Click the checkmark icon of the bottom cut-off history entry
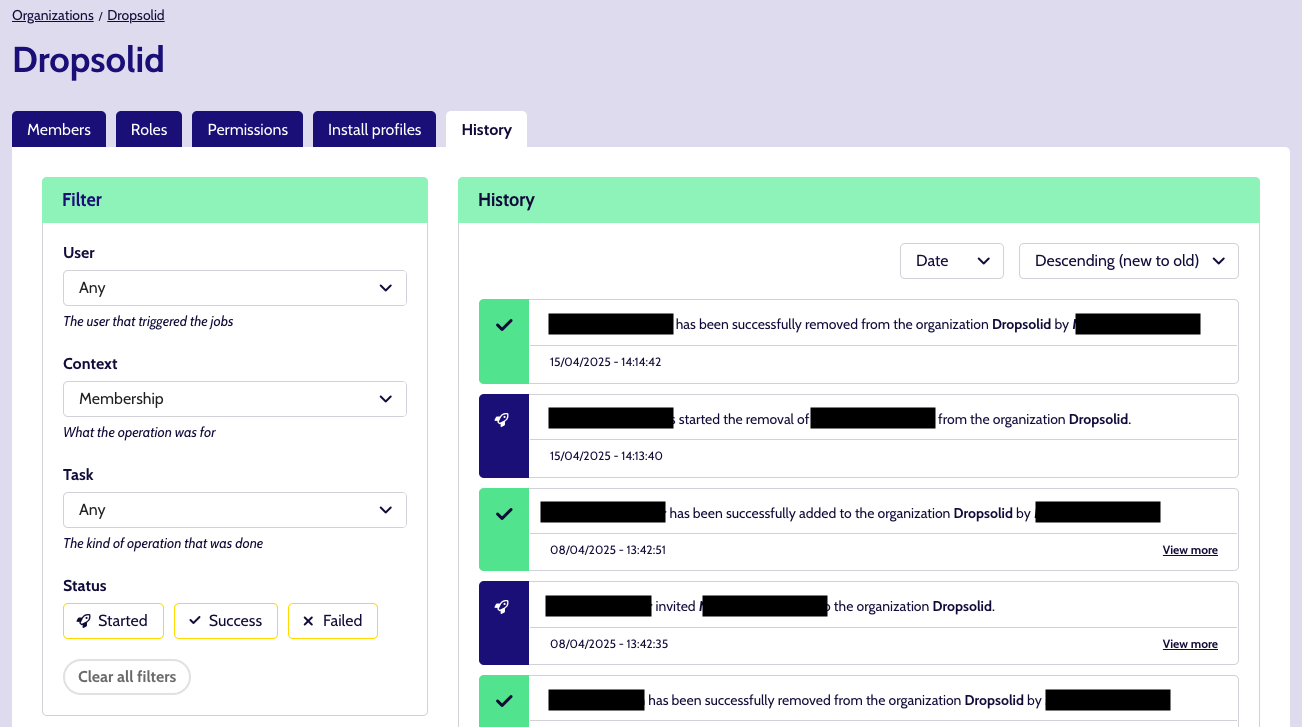The height and width of the screenshot is (727, 1302). [504, 700]
